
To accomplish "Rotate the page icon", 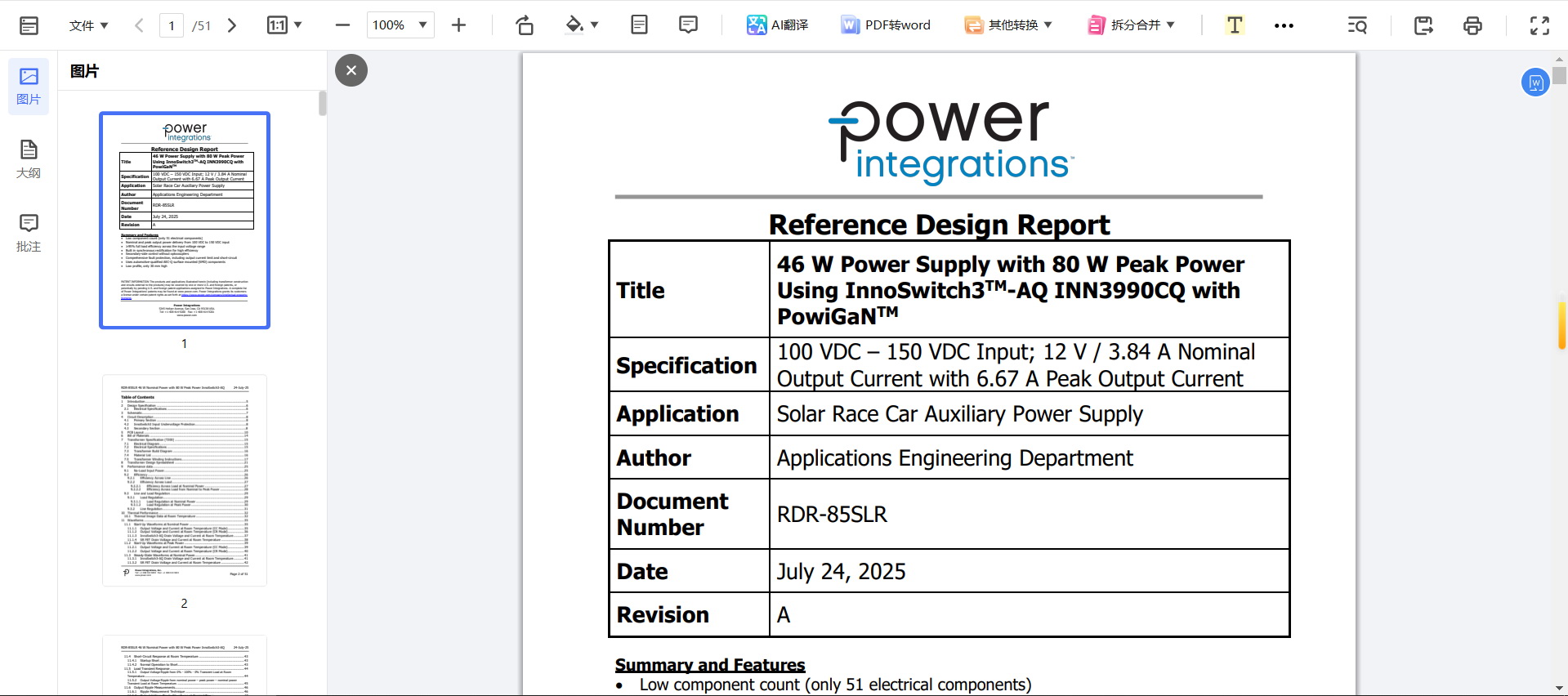I will [525, 25].
